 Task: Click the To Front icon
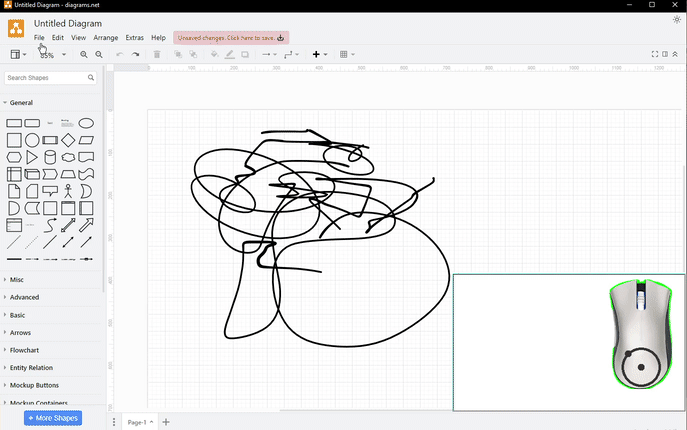tap(178, 54)
